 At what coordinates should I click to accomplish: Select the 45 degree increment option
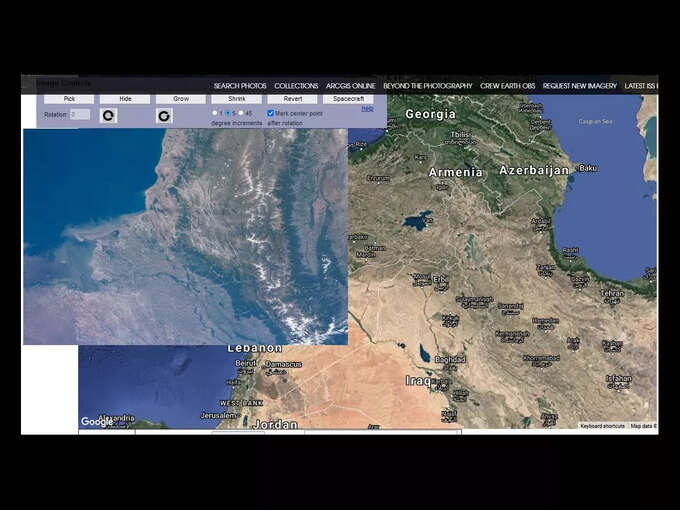(241, 113)
